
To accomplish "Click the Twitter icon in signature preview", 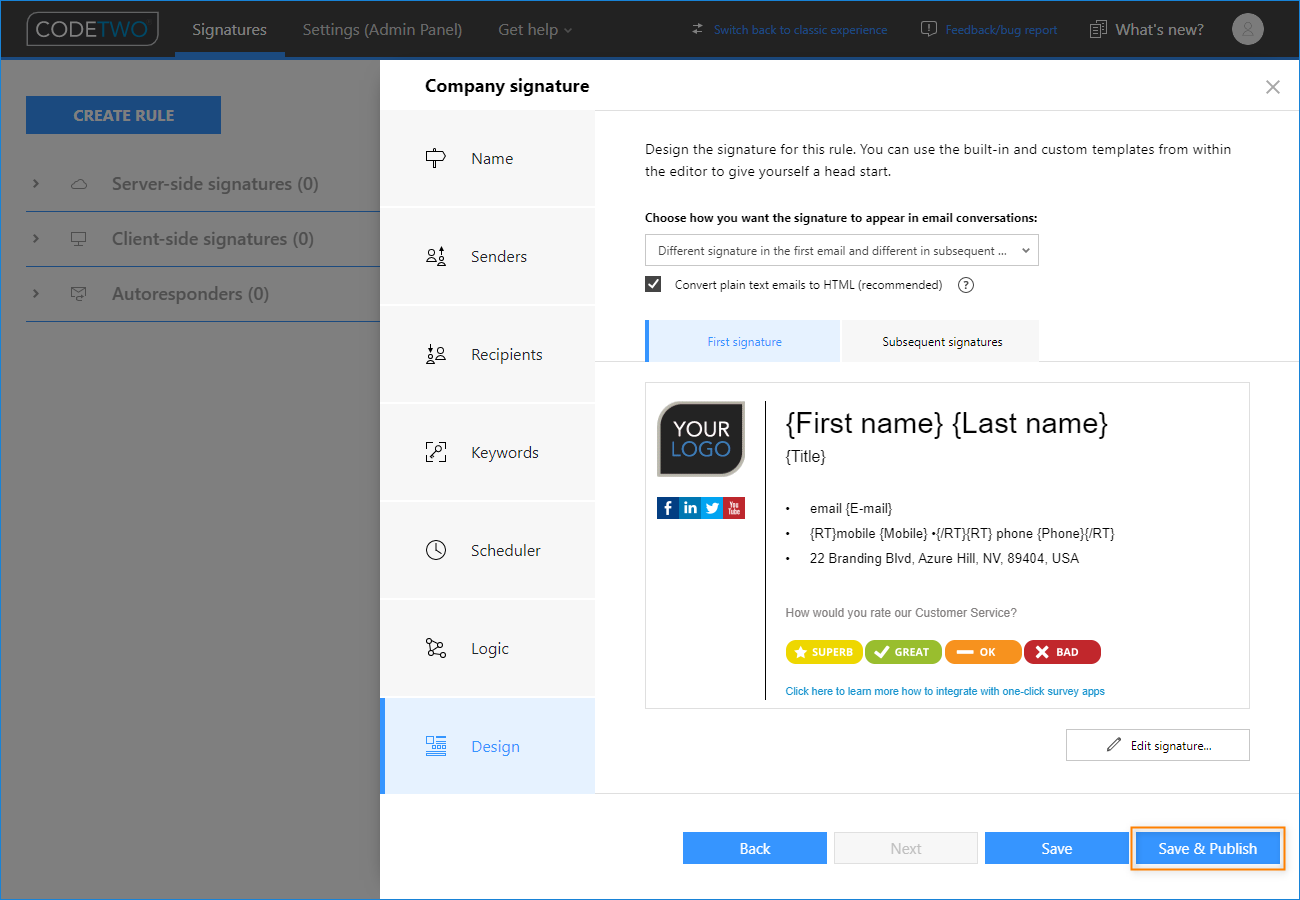I will 712,508.
